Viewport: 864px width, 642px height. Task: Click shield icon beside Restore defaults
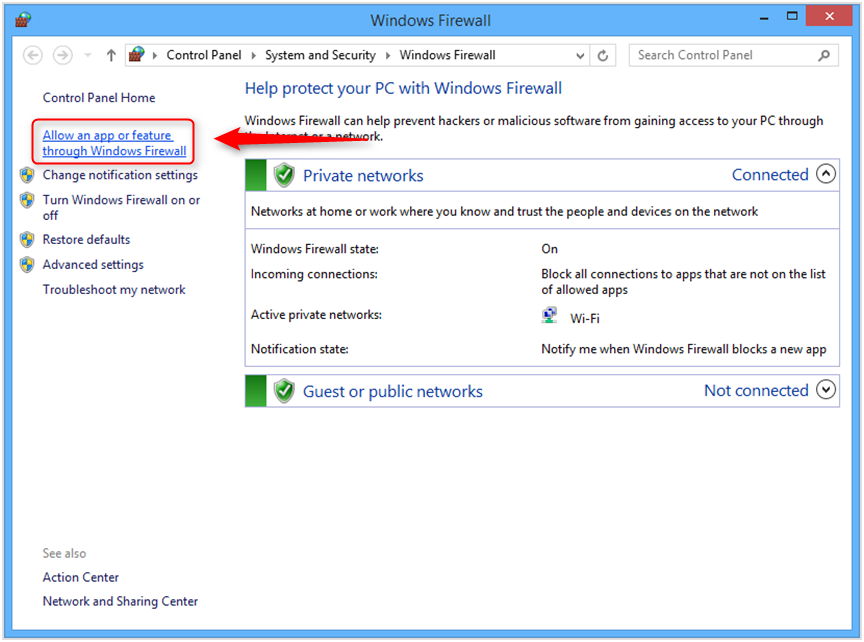(x=27, y=240)
